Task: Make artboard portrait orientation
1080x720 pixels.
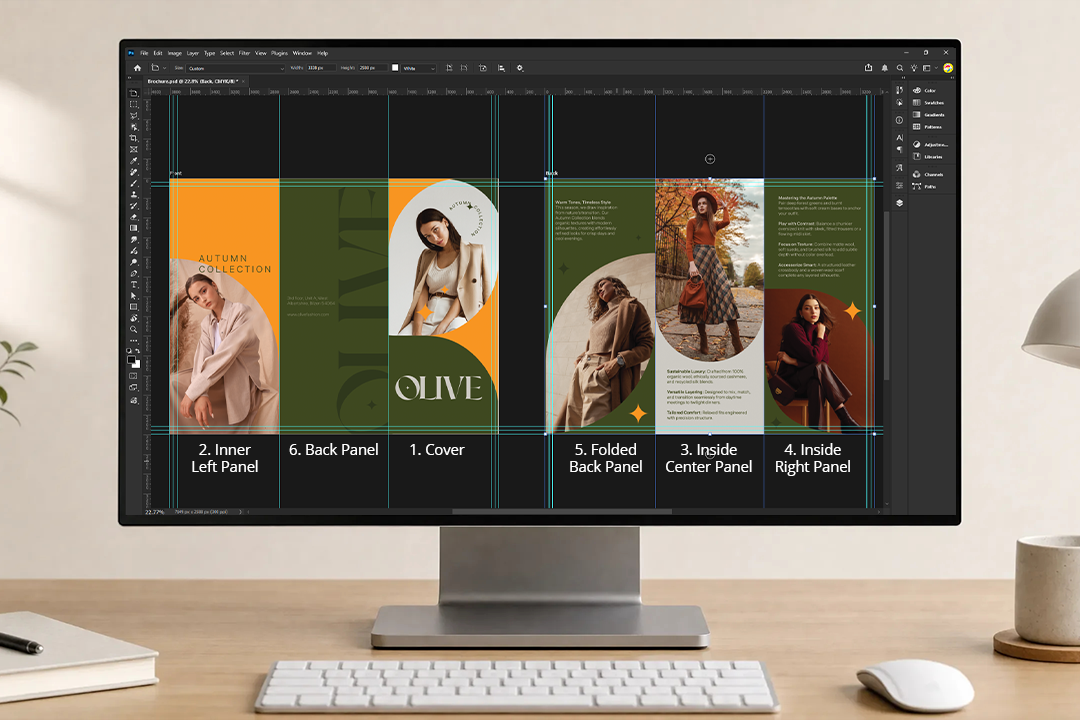Action: (449, 68)
